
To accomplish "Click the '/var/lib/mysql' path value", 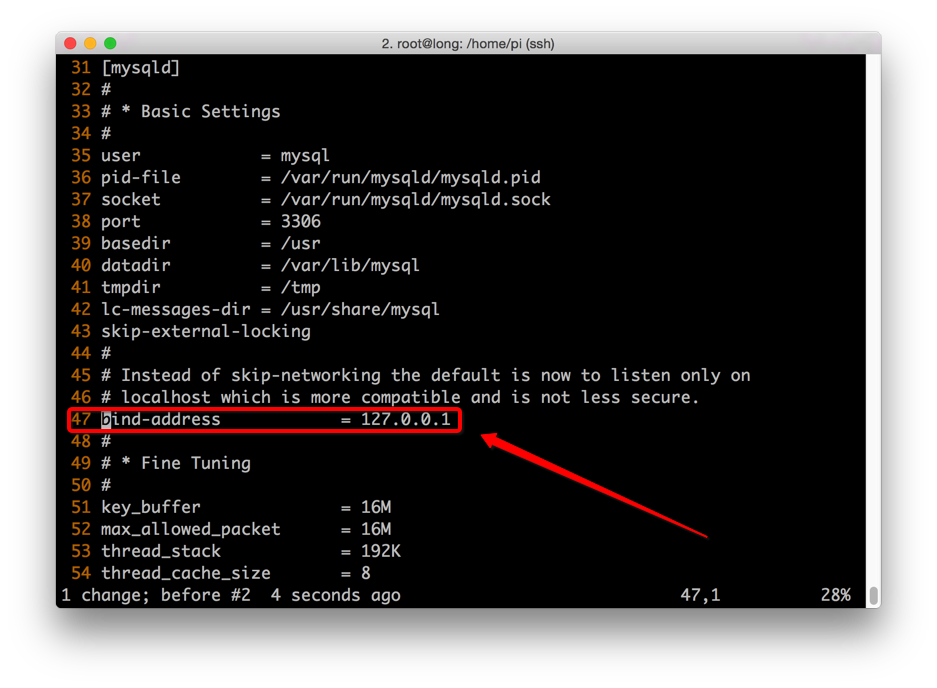I will pos(350,265).
